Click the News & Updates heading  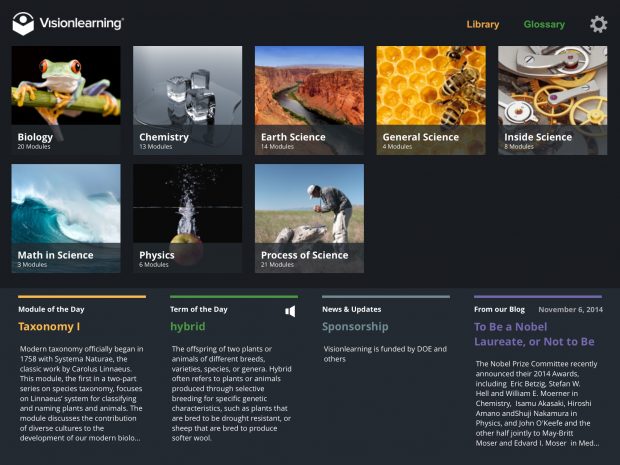pyautogui.click(x=352, y=309)
